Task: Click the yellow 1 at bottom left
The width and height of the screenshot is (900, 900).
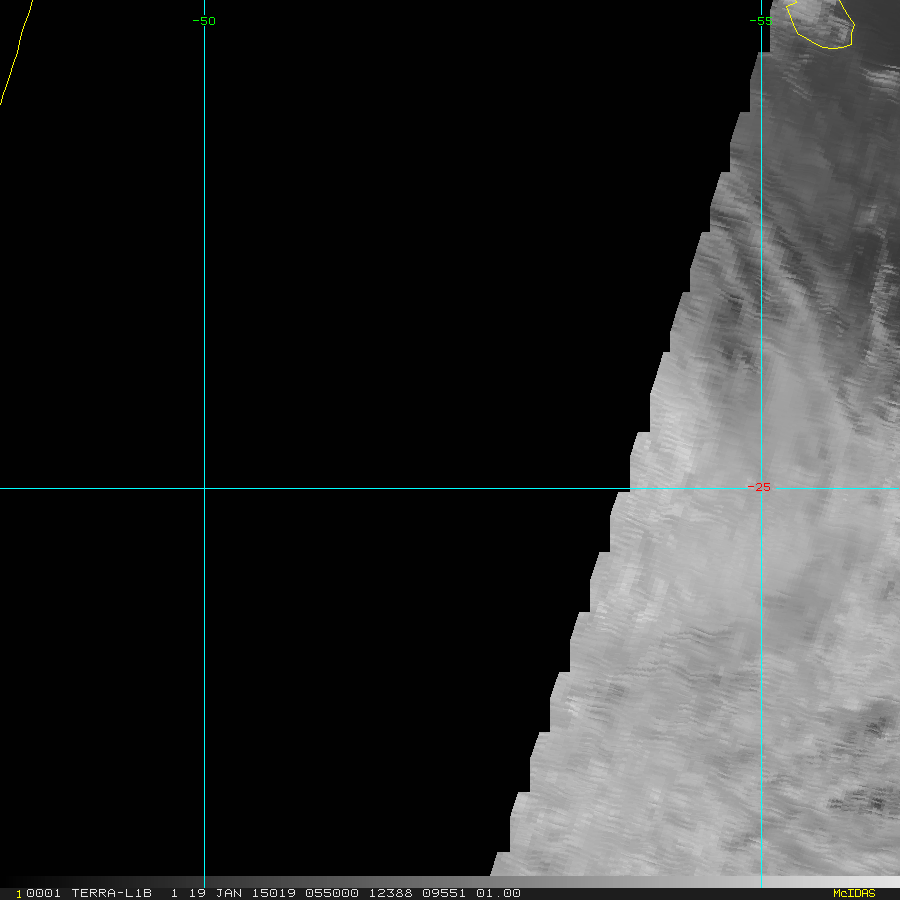Action: (x=19, y=894)
